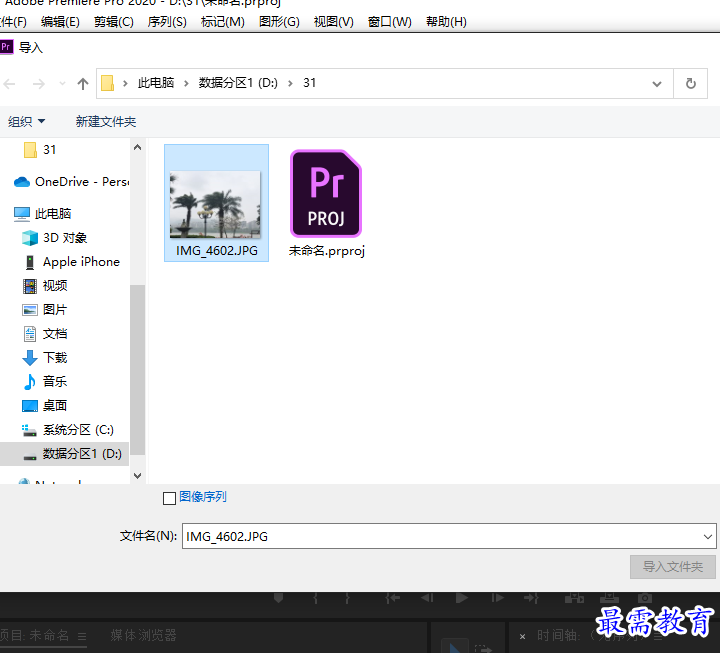Click the 3D 对象 cube icon
Viewport: 720px width, 653px height.
[30, 238]
